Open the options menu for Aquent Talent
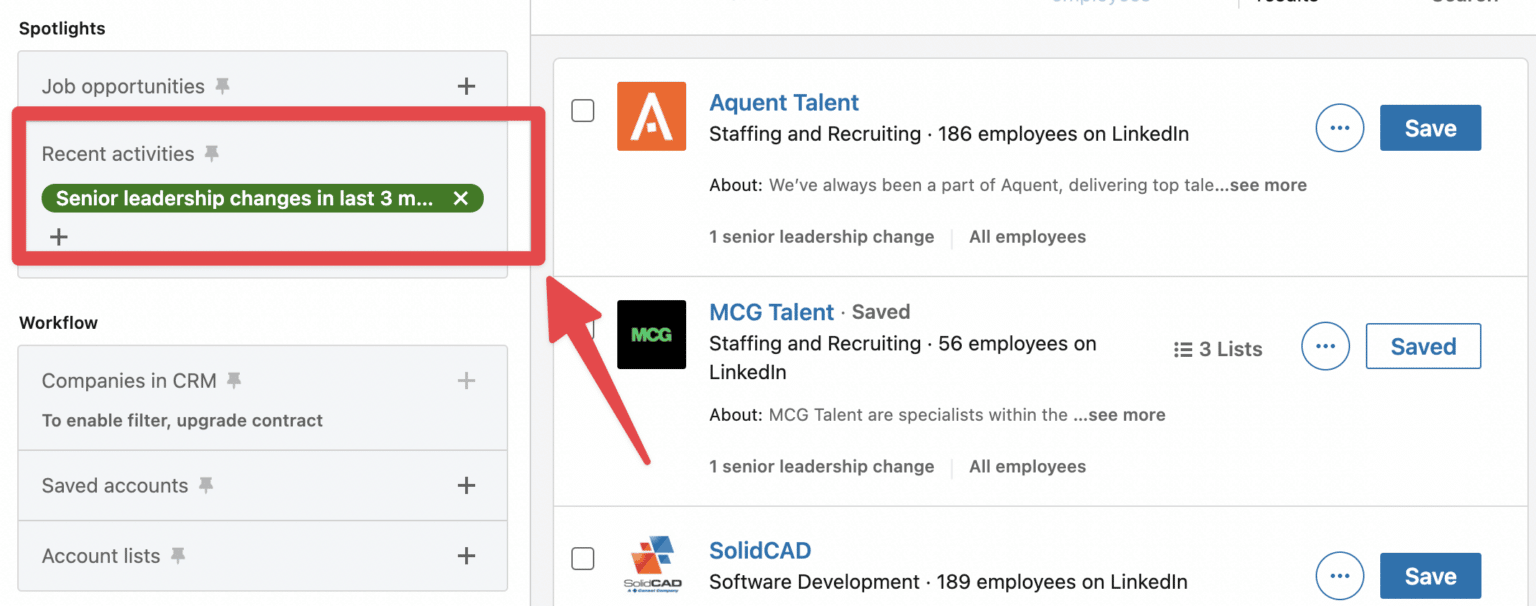The image size is (1536, 606). tap(1340, 127)
